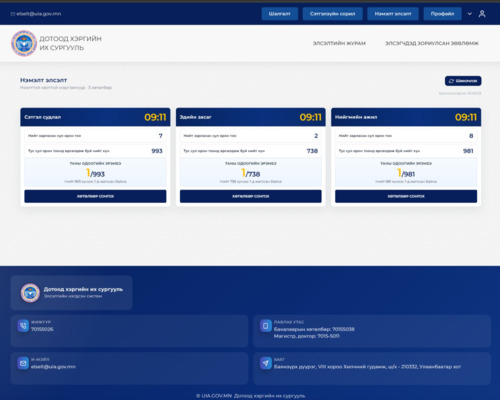Image resolution: width=500 pixels, height=400 pixels.
Task: Click the elselt@uia.gov.mn email in top bar
Action: coord(36,14)
